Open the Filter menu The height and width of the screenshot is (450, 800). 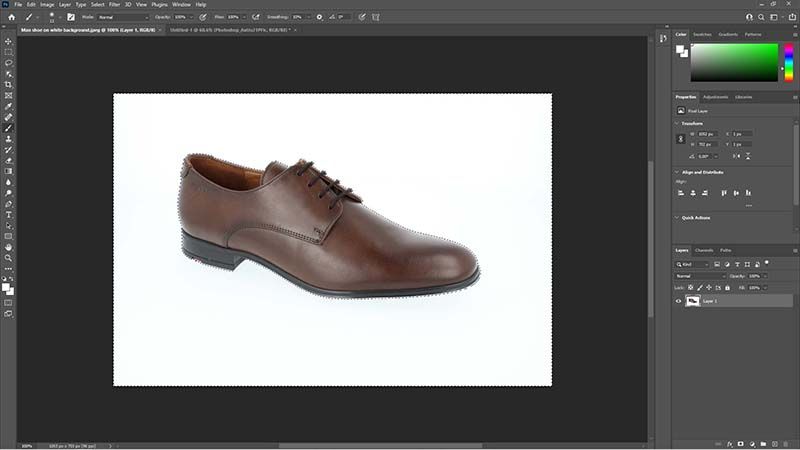coord(114,4)
